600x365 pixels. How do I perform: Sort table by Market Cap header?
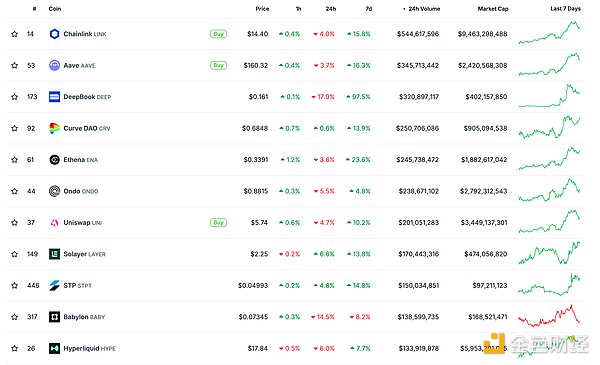(x=493, y=9)
